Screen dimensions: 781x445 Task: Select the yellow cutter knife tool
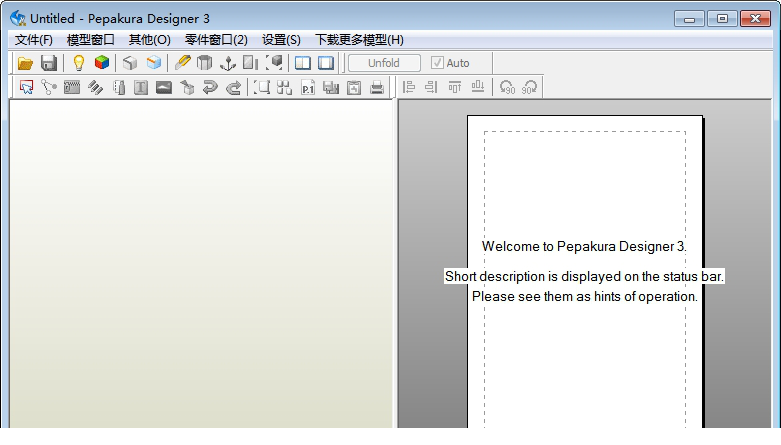pos(182,63)
